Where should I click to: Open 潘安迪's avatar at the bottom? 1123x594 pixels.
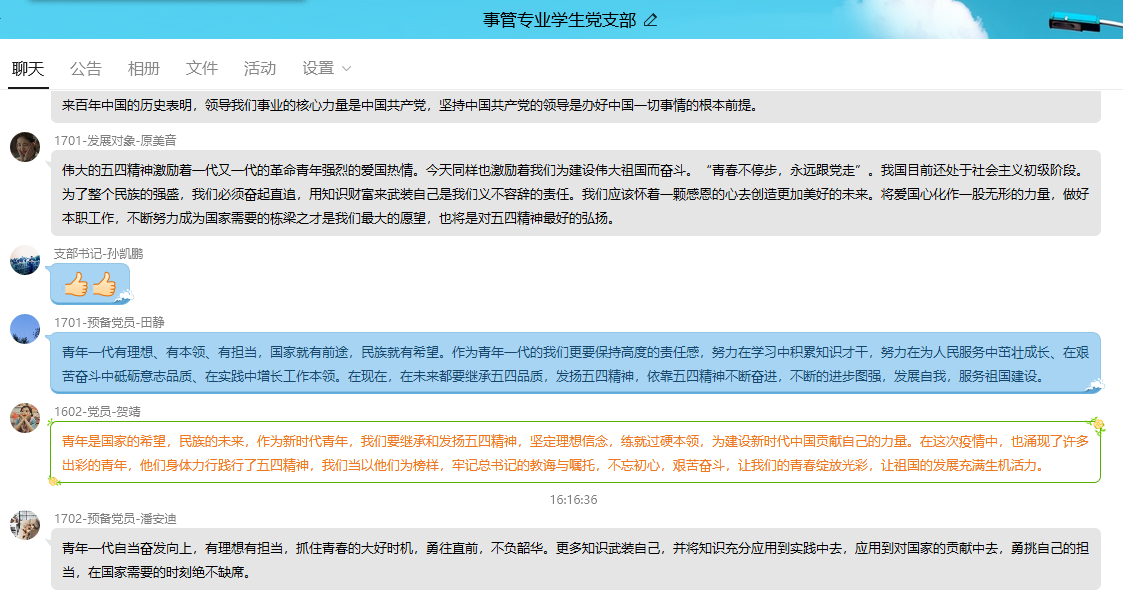(25, 525)
